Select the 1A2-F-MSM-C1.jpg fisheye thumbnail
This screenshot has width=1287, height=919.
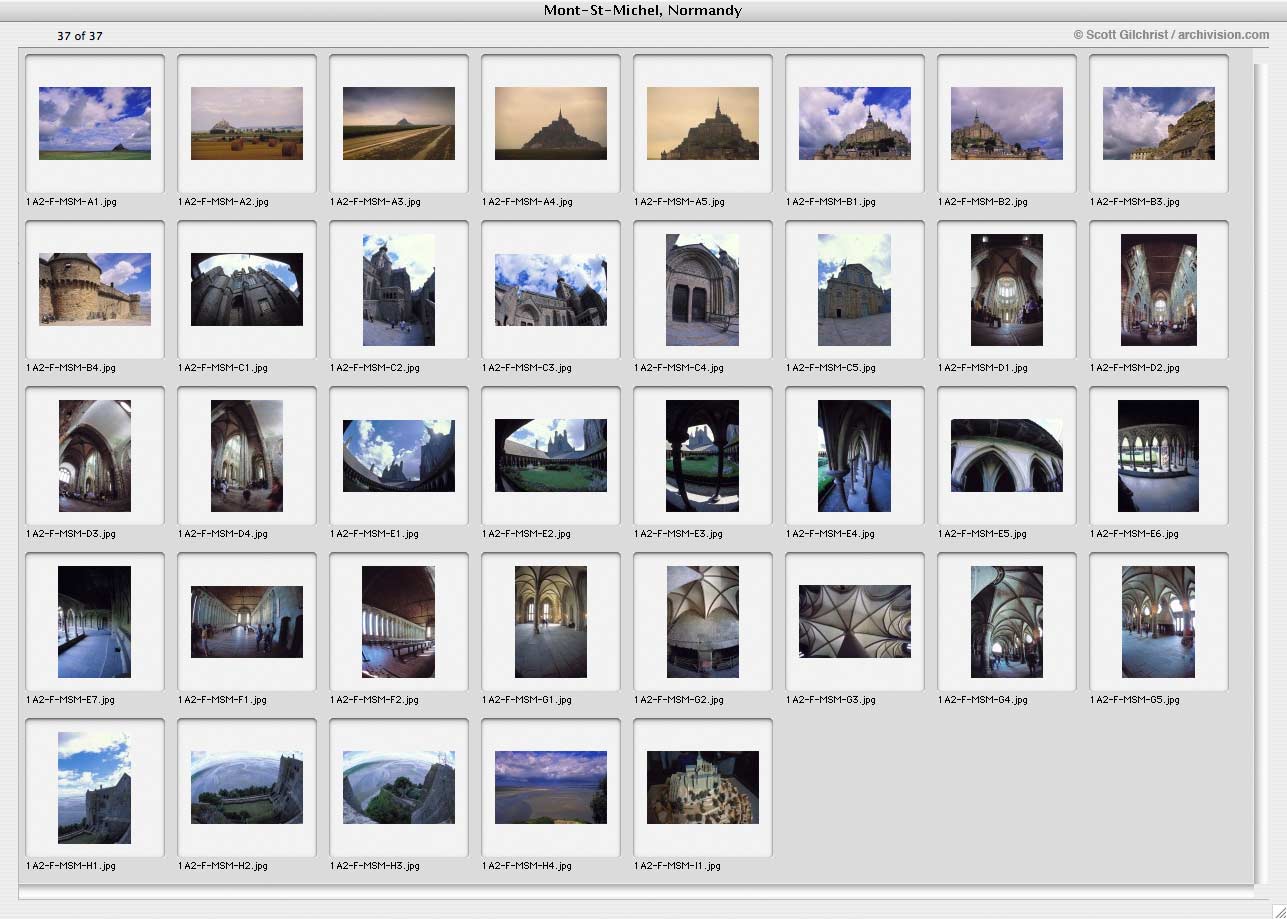tap(247, 289)
